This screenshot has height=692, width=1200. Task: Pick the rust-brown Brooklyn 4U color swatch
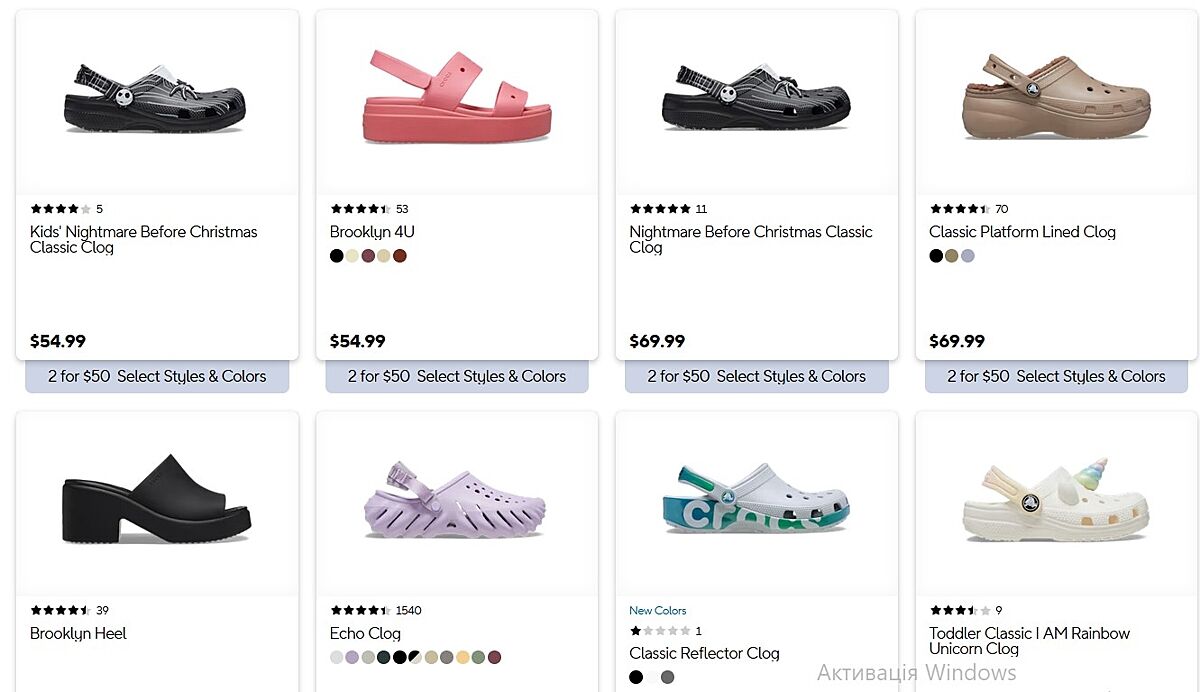coord(400,256)
